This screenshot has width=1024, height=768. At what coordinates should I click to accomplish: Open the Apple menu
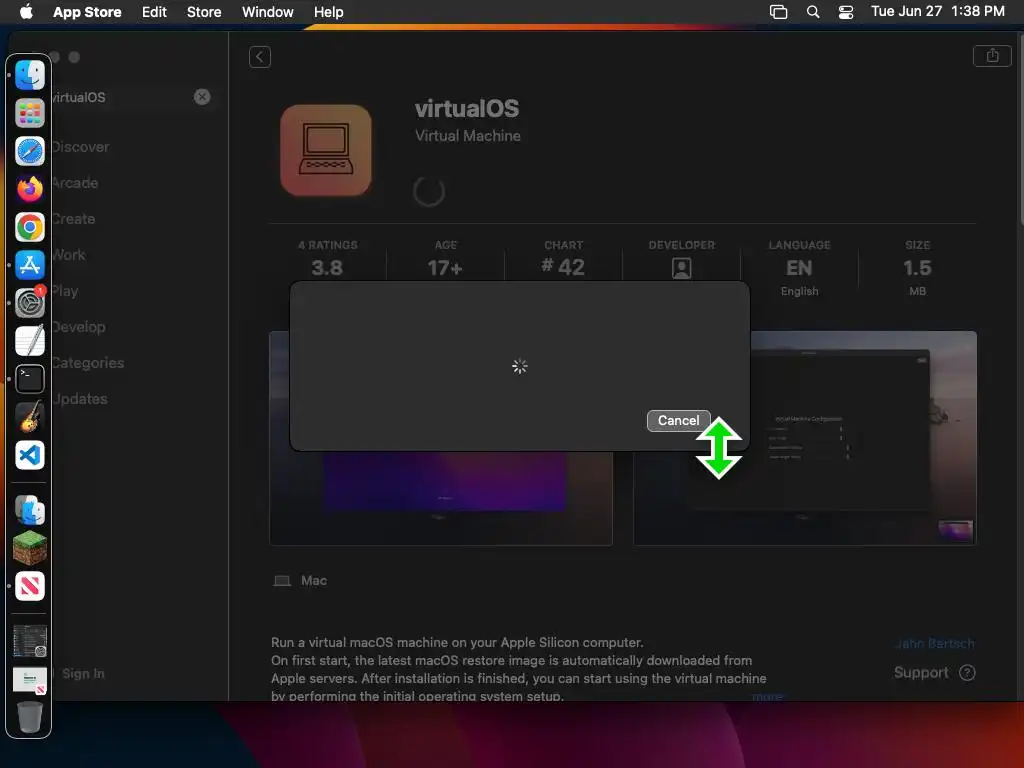click(x=26, y=12)
